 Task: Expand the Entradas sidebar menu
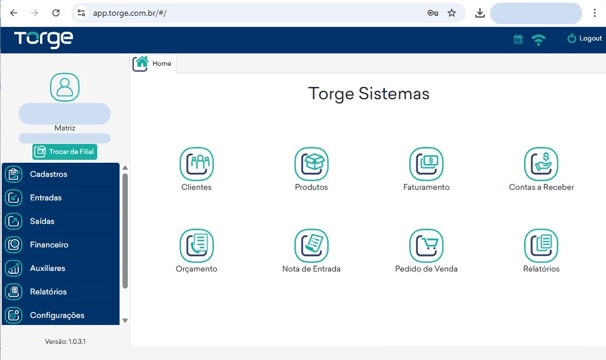click(61, 198)
